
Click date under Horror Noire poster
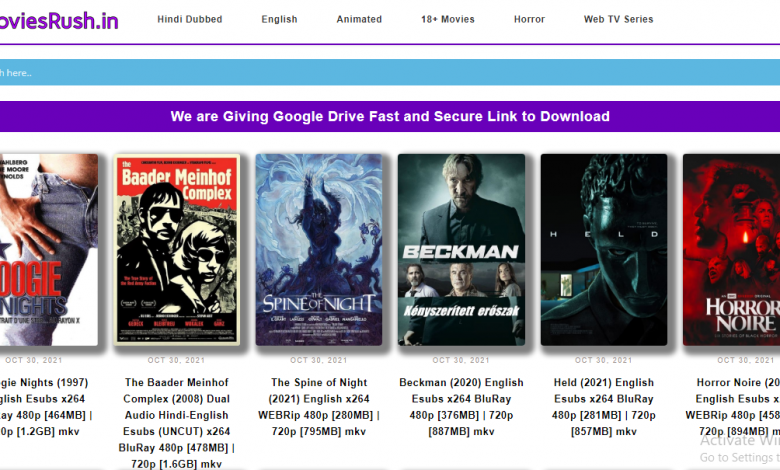(746, 360)
